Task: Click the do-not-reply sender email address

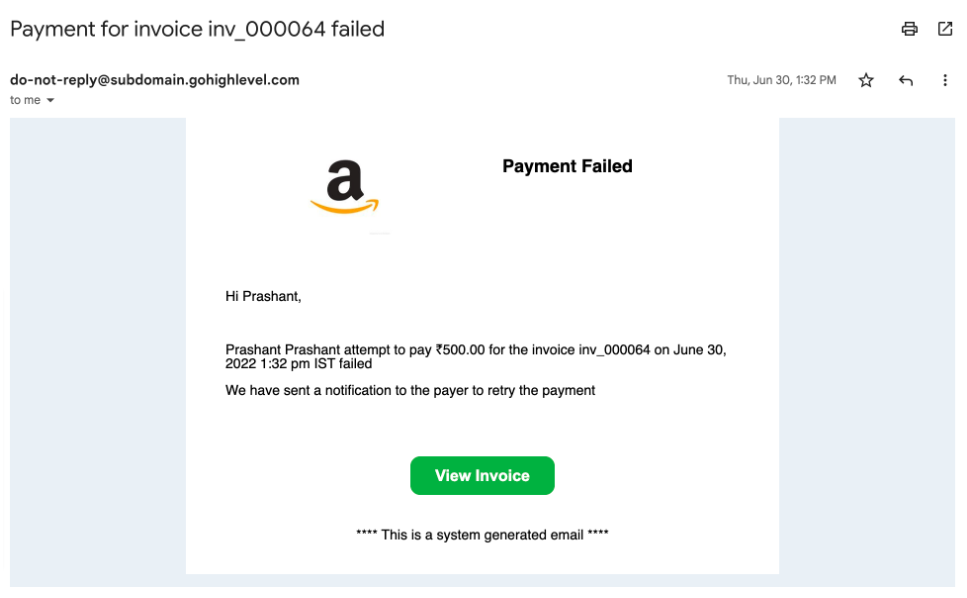Action: (x=155, y=80)
